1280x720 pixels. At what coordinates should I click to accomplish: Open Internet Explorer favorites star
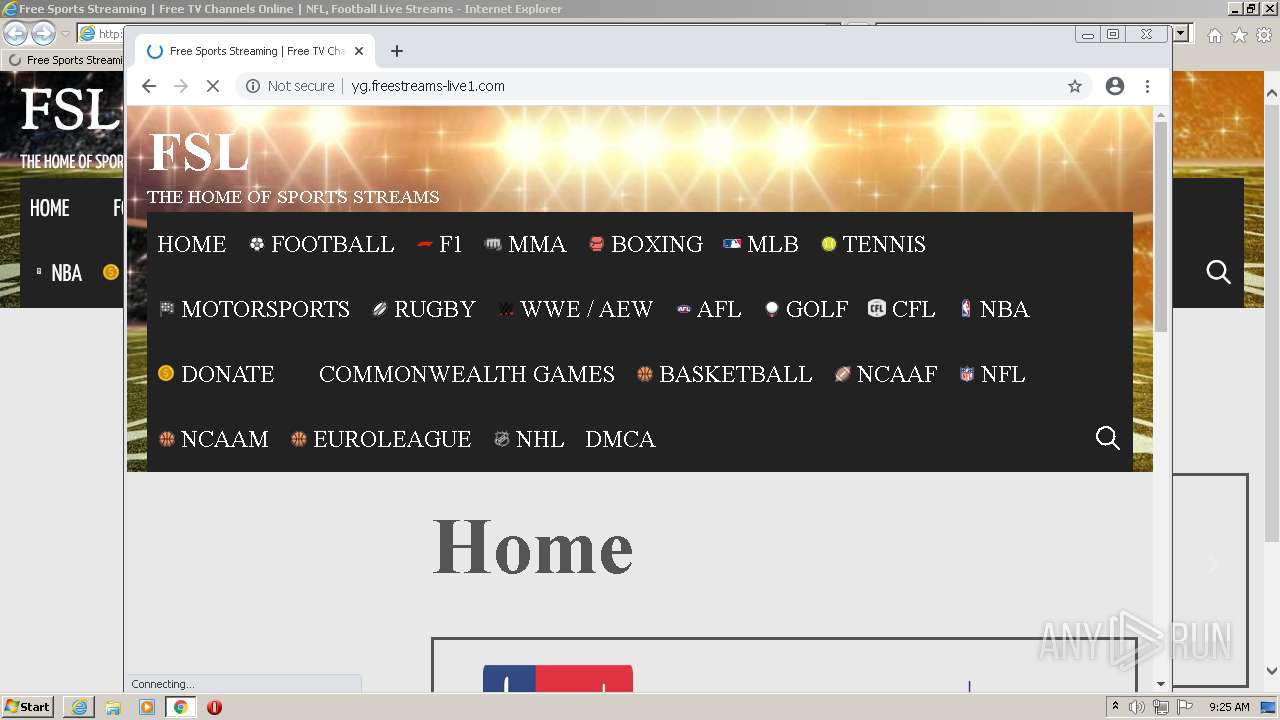(1239, 35)
